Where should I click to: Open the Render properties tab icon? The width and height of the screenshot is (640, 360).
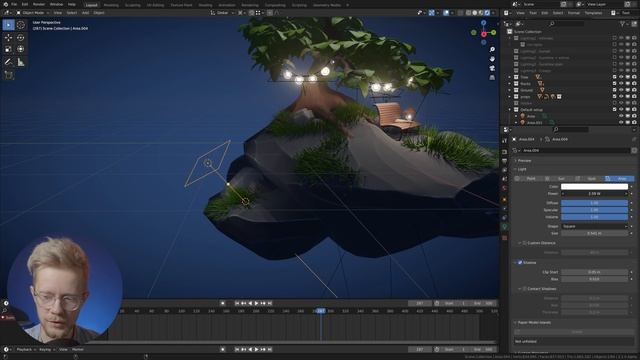pyautogui.click(x=505, y=151)
